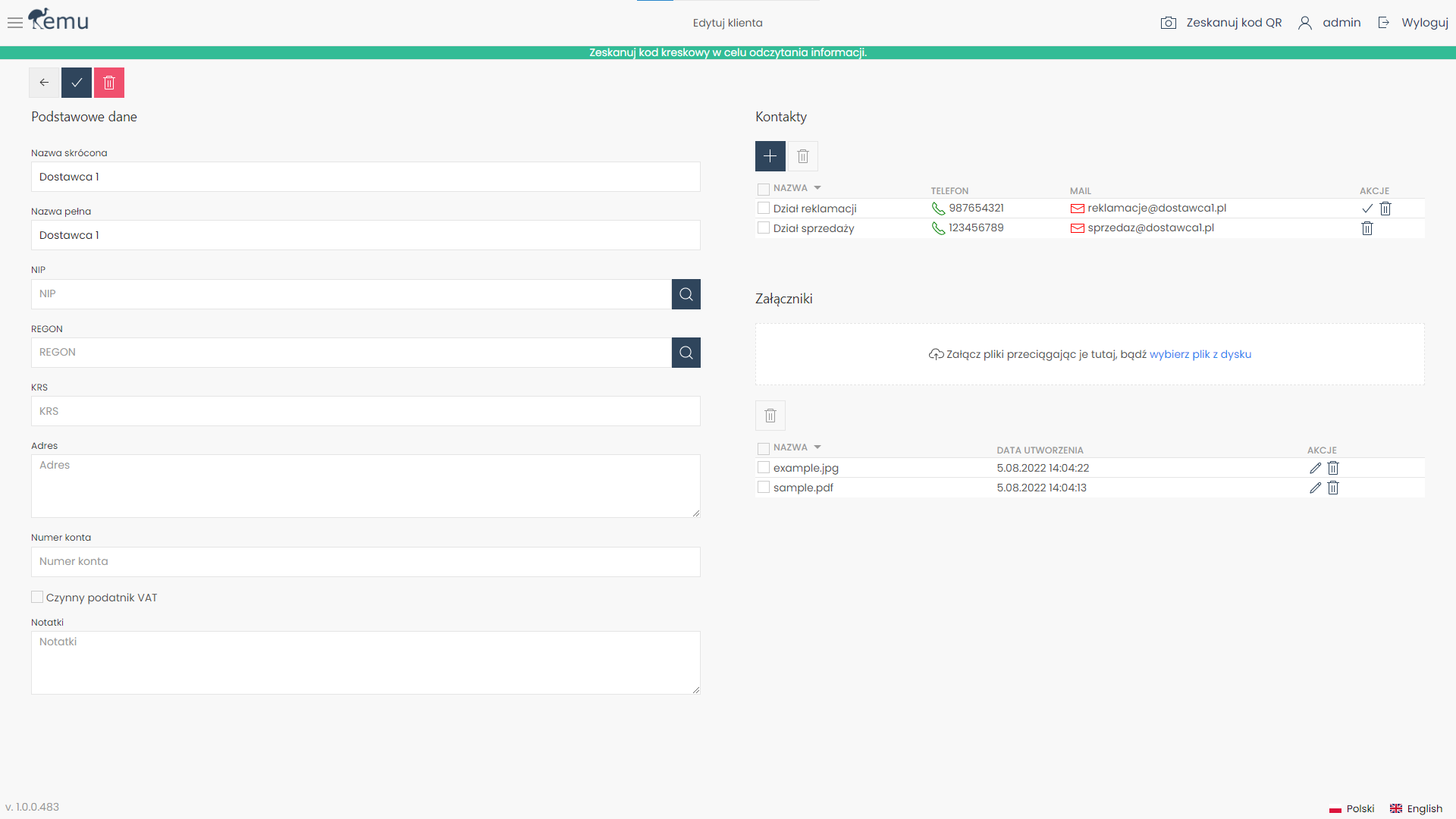Edit example.jpg with pencil icon
This screenshot has width=1456, height=819.
pos(1315,468)
